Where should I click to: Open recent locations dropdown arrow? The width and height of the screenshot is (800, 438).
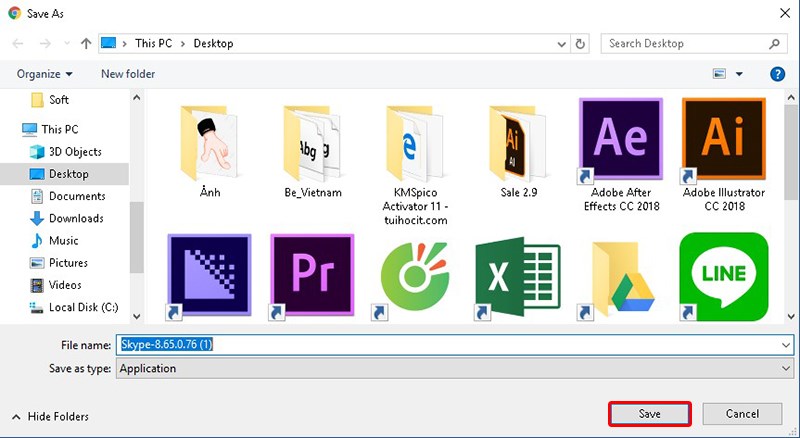pyautogui.click(x=67, y=44)
